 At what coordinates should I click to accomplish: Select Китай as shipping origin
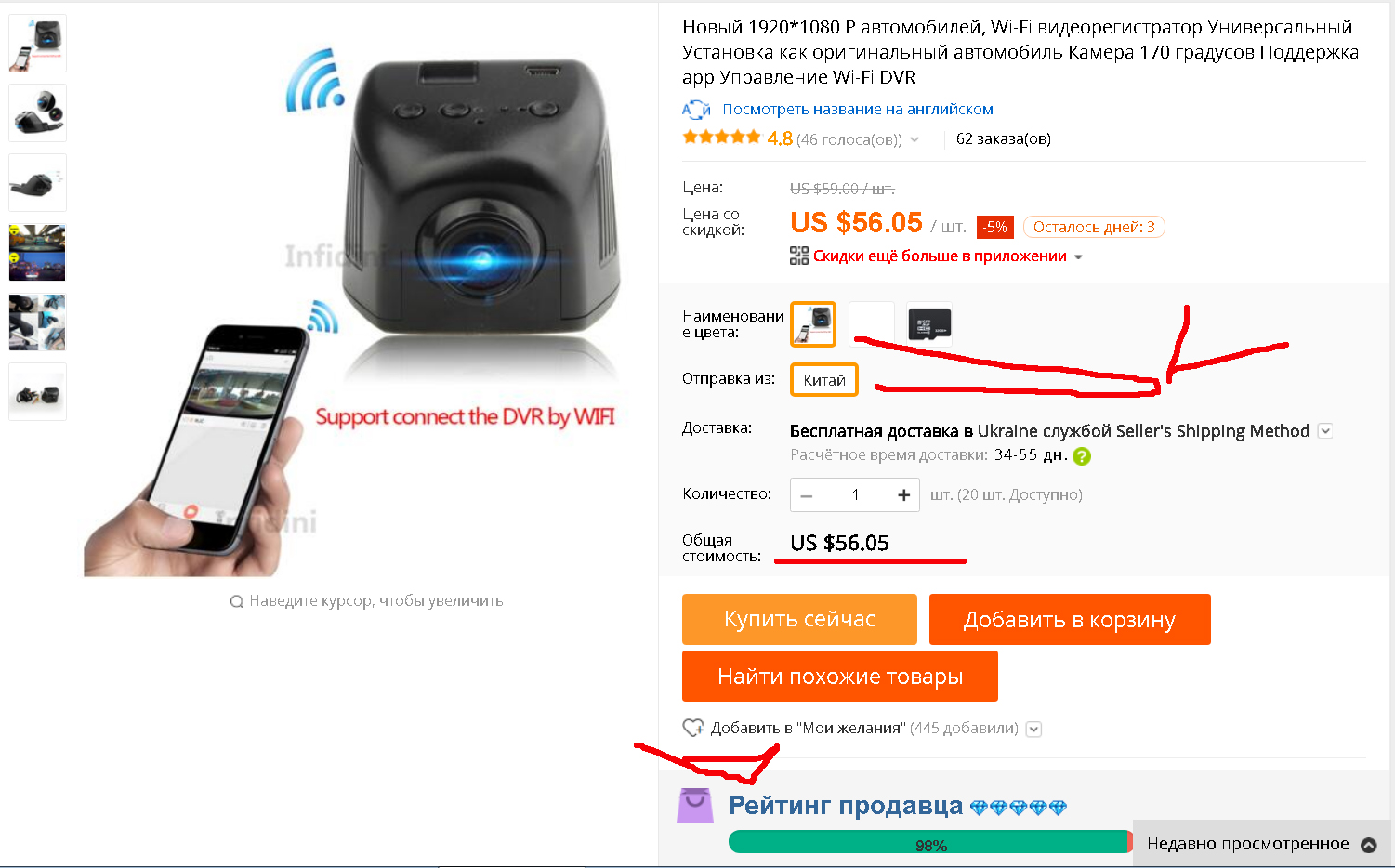click(x=824, y=380)
